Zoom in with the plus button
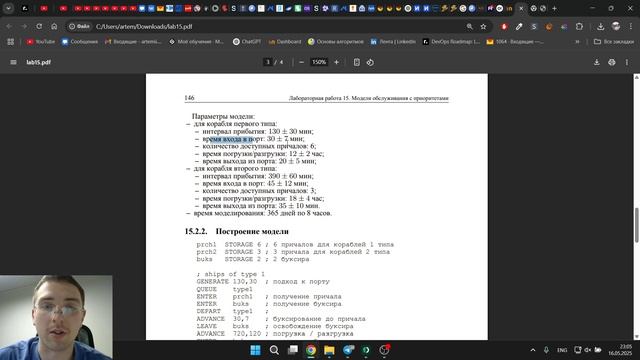 (x=336, y=62)
